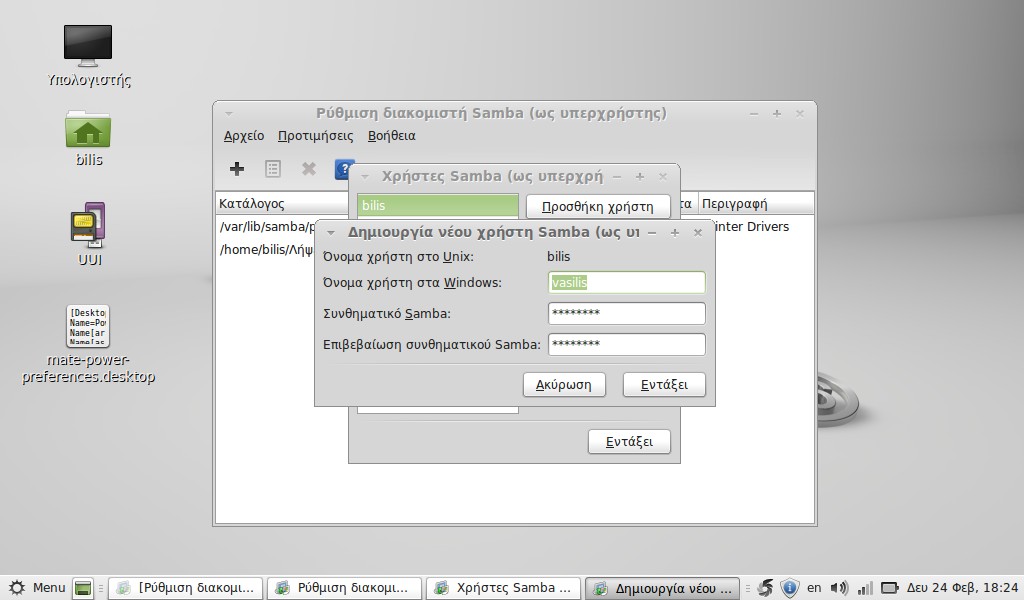Click the clock showing Δευ 24 Φεβ, 18:24
1024x600 pixels.
(x=963, y=588)
